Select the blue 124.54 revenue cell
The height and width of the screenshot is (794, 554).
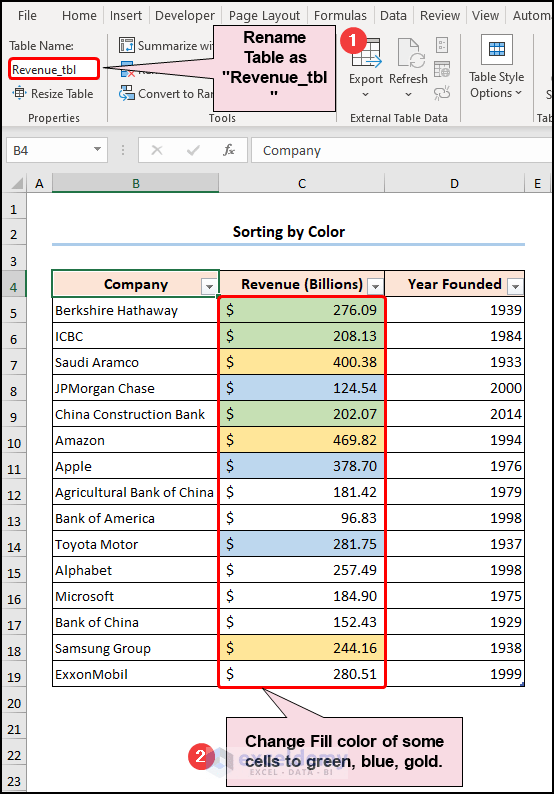click(x=302, y=388)
